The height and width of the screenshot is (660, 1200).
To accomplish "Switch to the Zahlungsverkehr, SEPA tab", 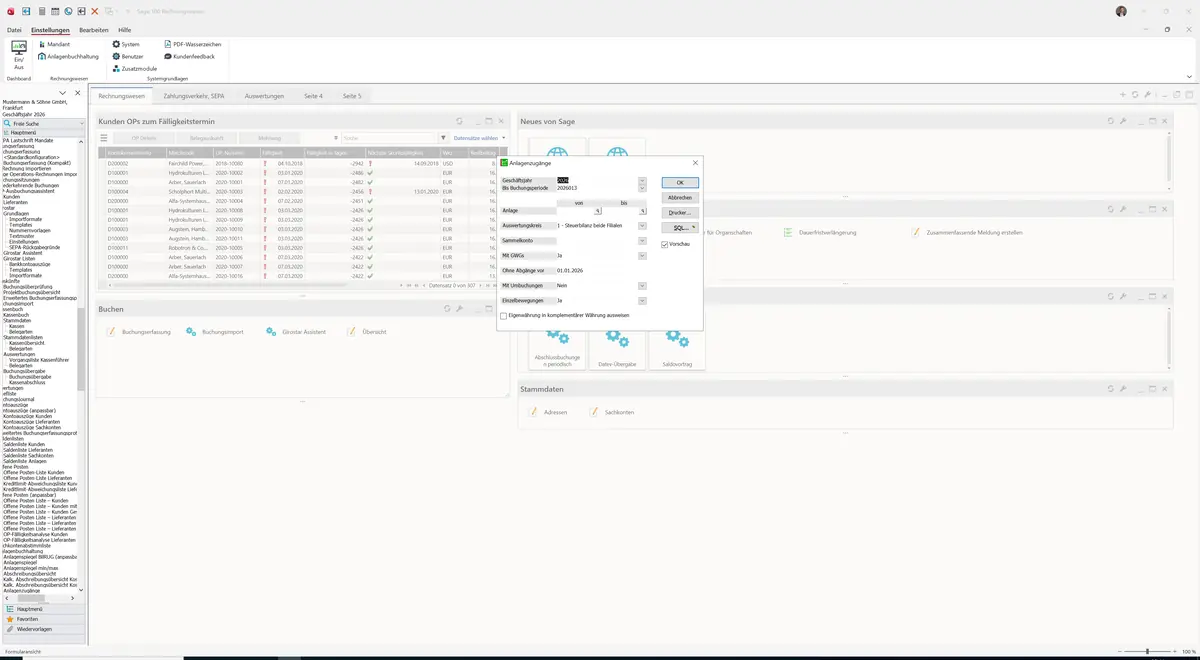I will tap(194, 96).
